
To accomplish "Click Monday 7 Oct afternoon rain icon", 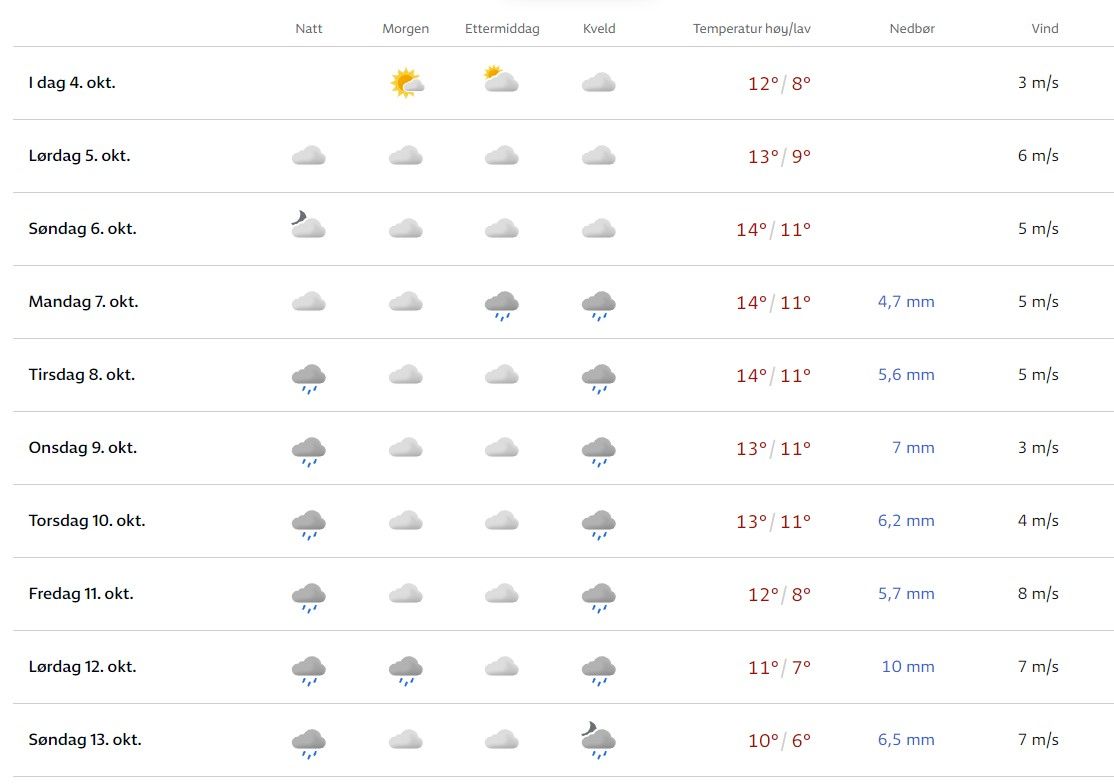I will pos(501,304).
